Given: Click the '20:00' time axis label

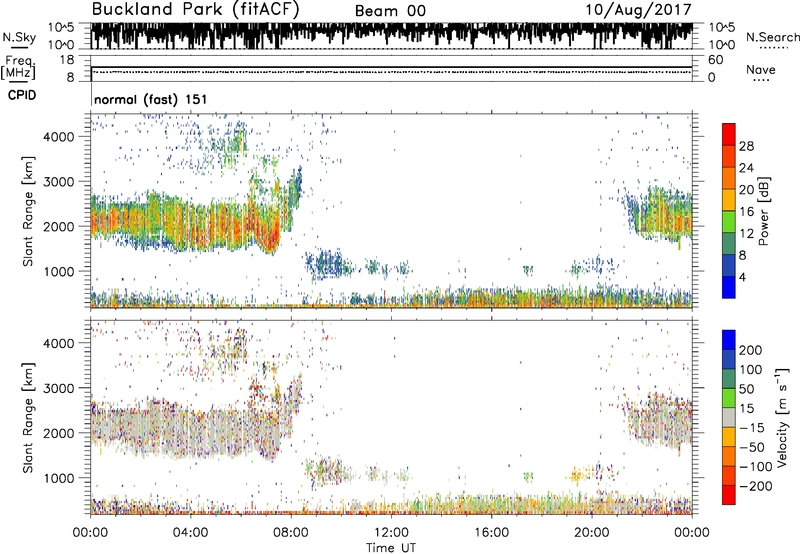Looking at the screenshot, I should [x=592, y=533].
